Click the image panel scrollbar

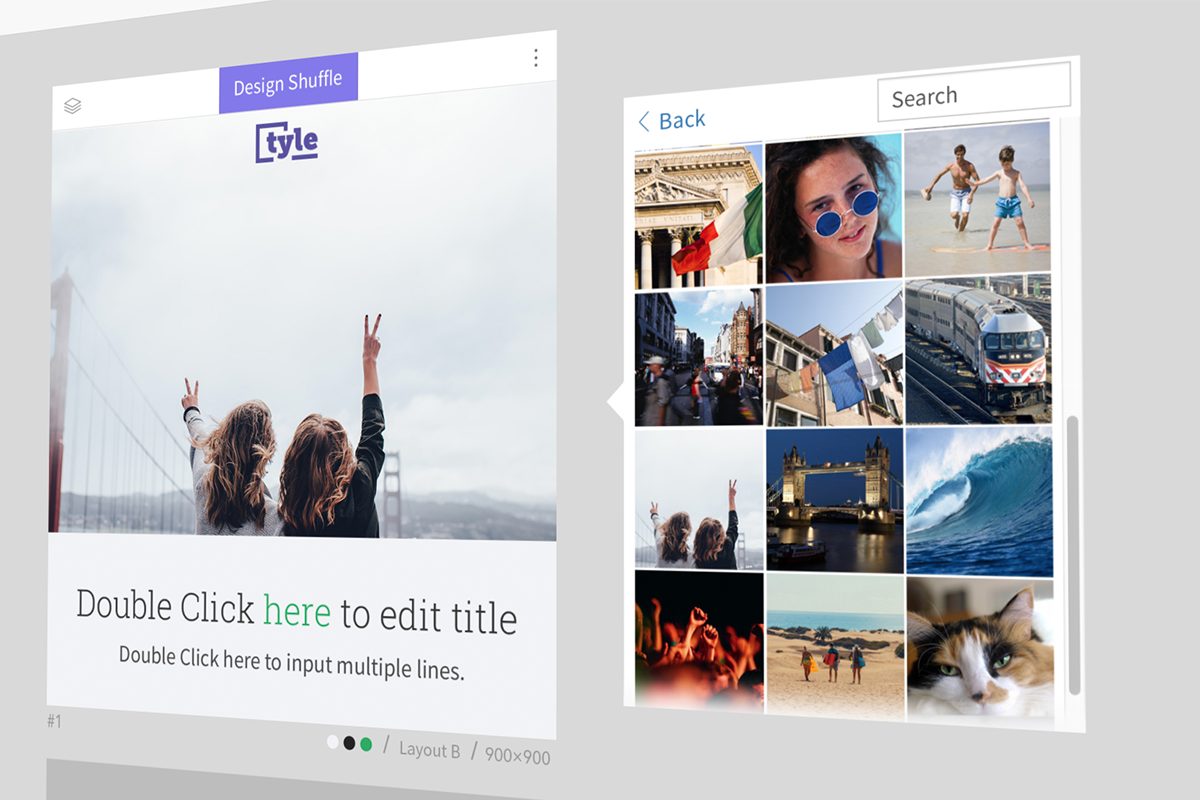[x=1073, y=555]
